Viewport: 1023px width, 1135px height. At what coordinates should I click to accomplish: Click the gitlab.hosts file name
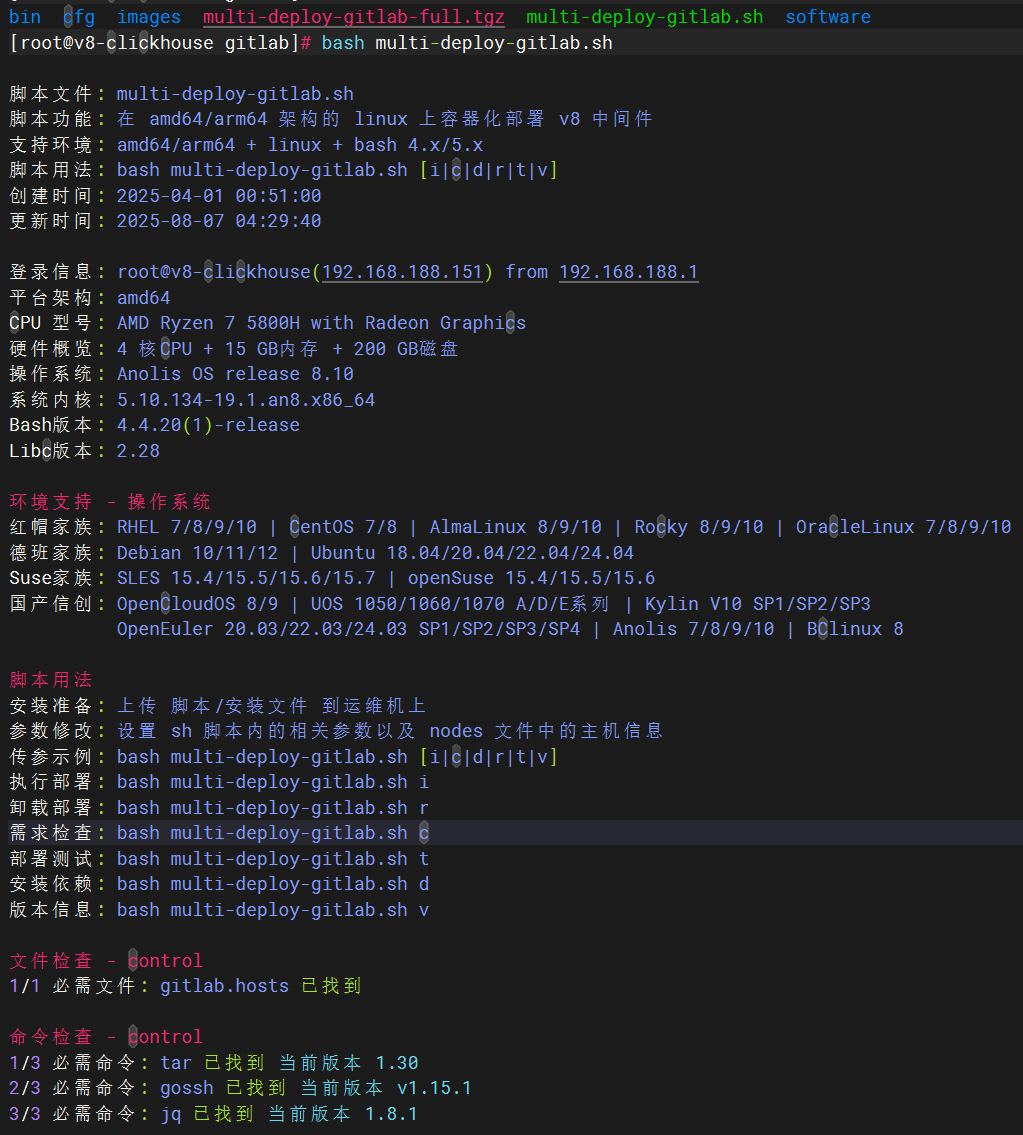click(x=224, y=986)
